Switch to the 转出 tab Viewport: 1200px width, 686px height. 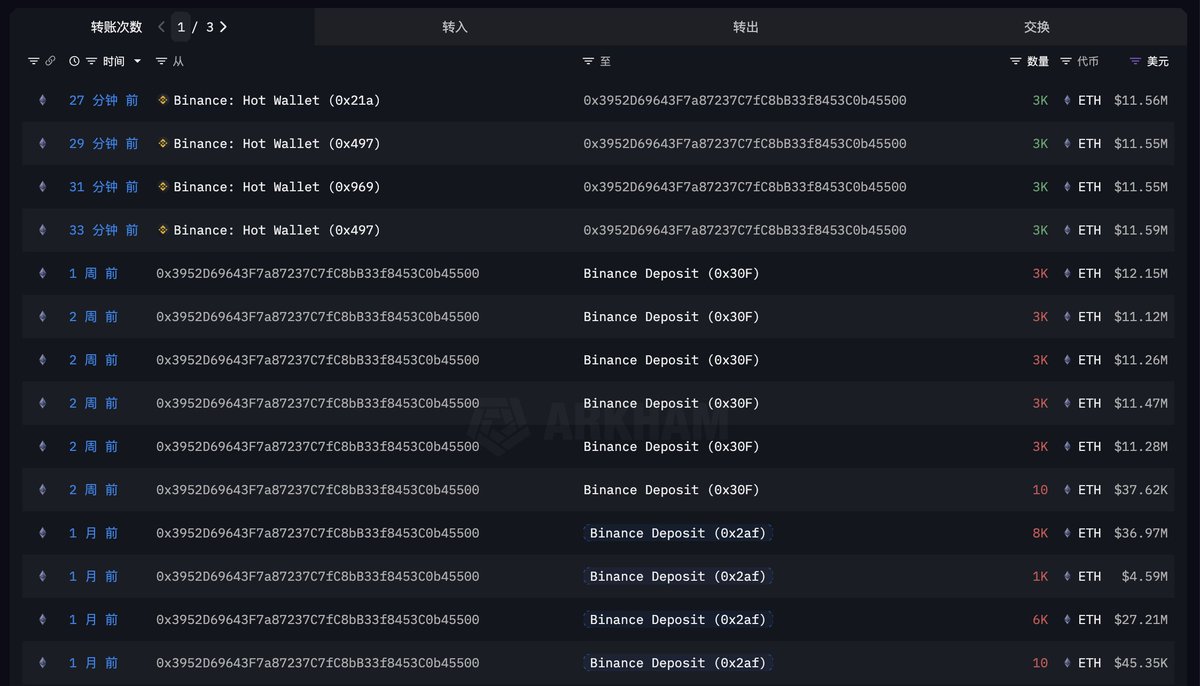746,27
